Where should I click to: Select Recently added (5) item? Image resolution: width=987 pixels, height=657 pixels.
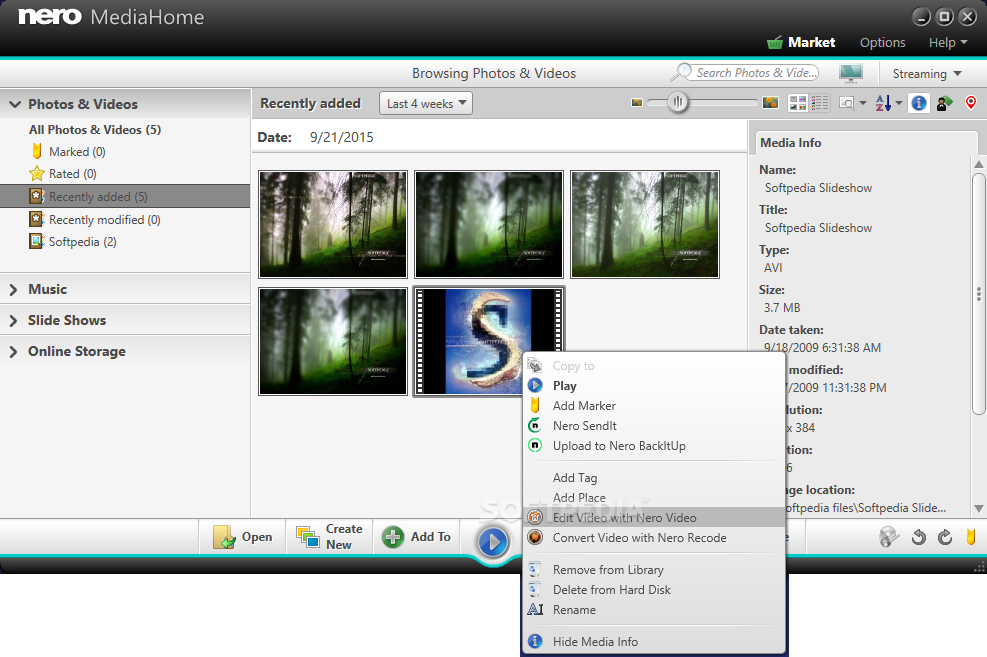coord(125,196)
